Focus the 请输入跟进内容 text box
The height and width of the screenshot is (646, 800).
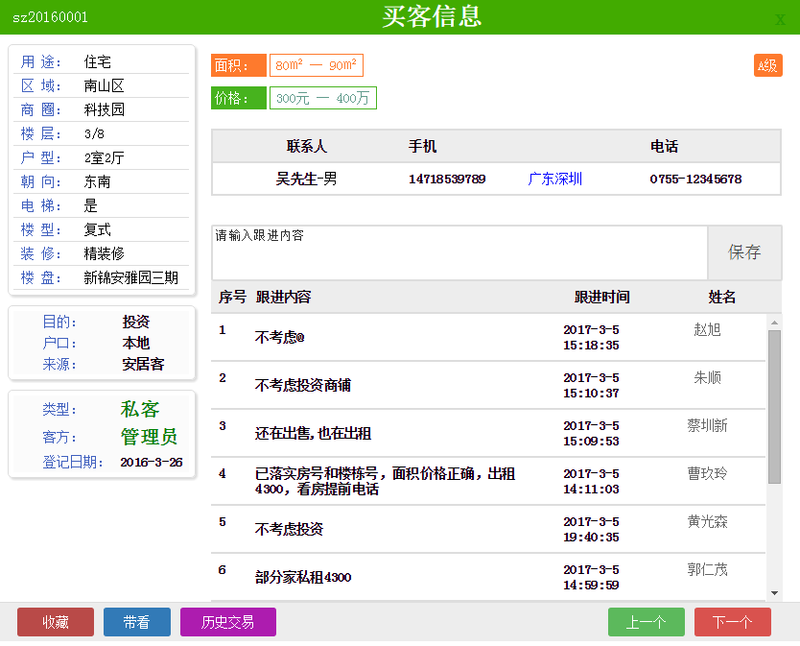point(460,252)
